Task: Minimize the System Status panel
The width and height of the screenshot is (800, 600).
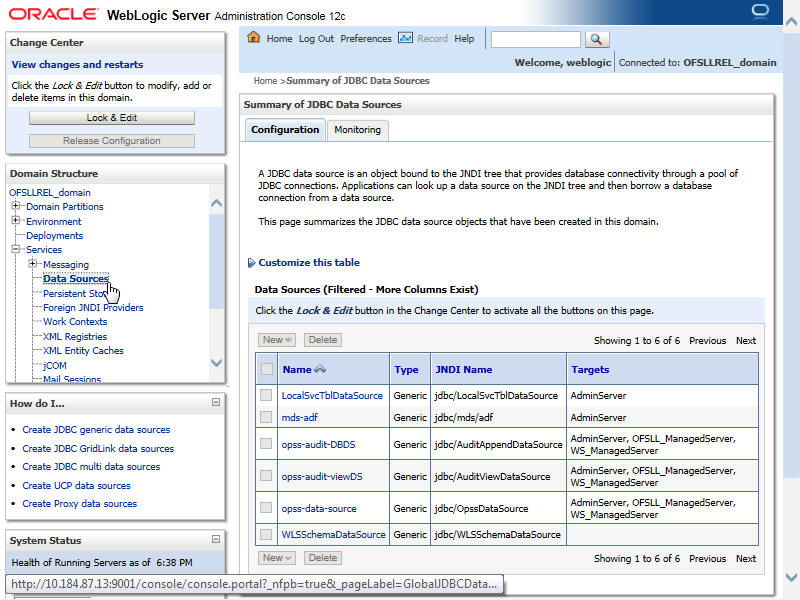Action: tap(216, 539)
